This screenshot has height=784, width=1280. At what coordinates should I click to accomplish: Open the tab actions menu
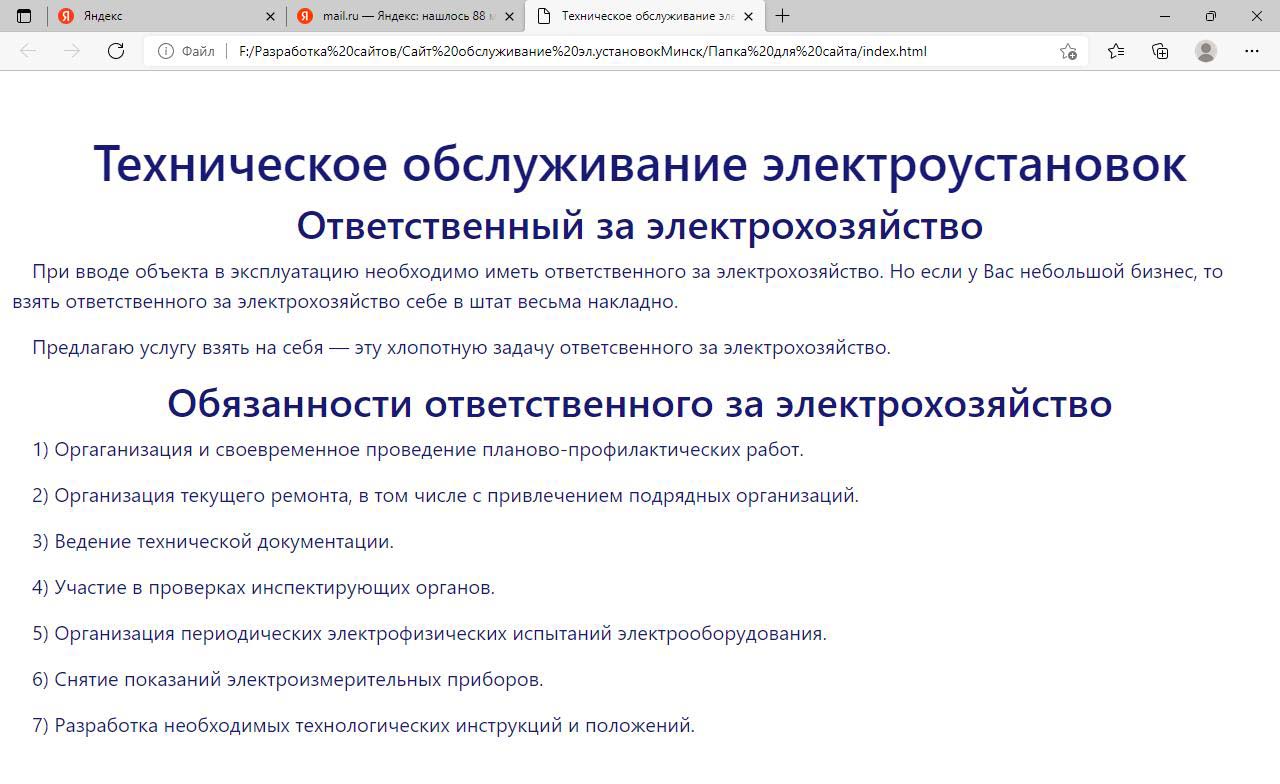click(x=24, y=16)
